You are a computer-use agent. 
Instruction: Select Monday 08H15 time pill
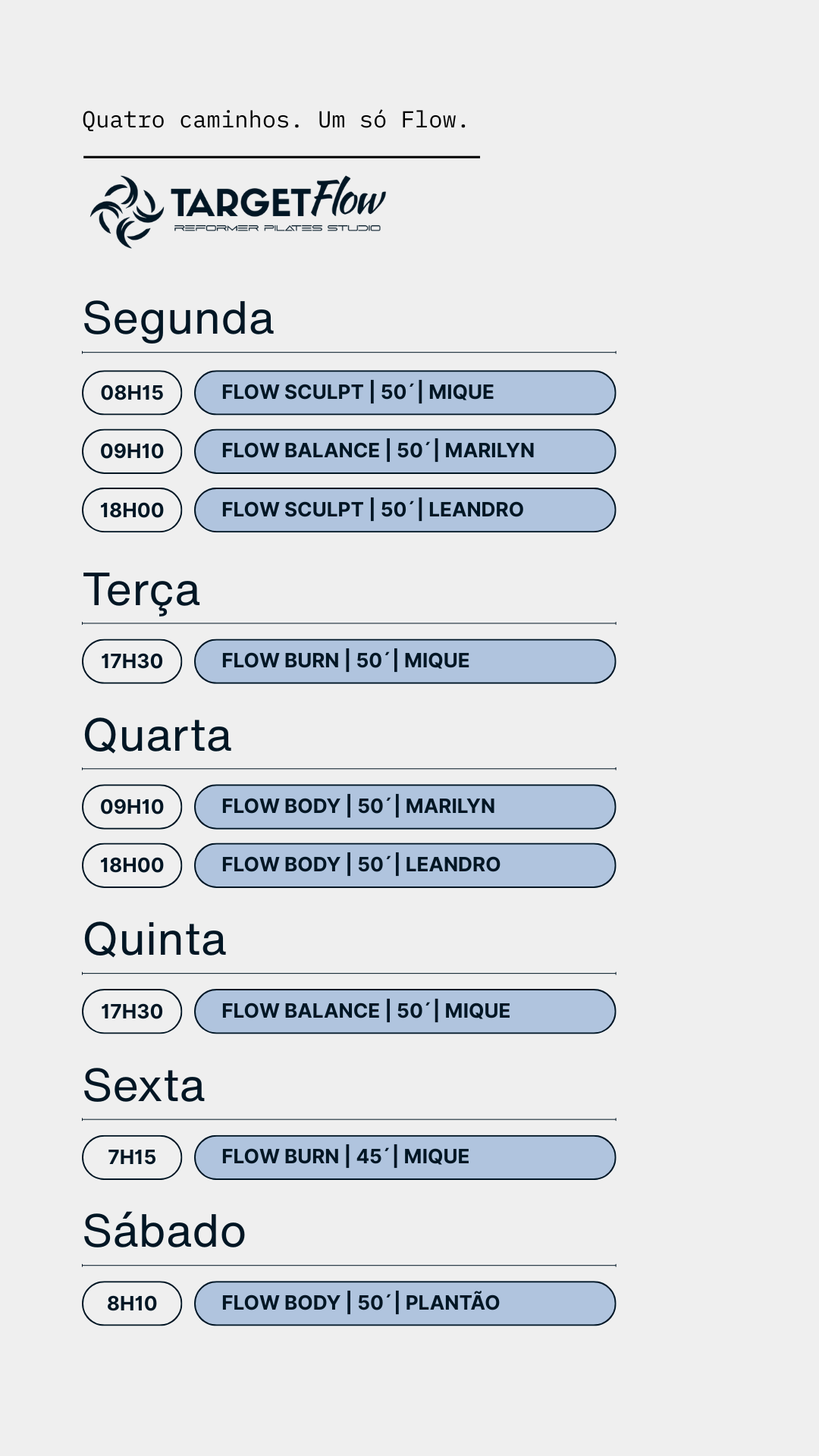pos(132,393)
